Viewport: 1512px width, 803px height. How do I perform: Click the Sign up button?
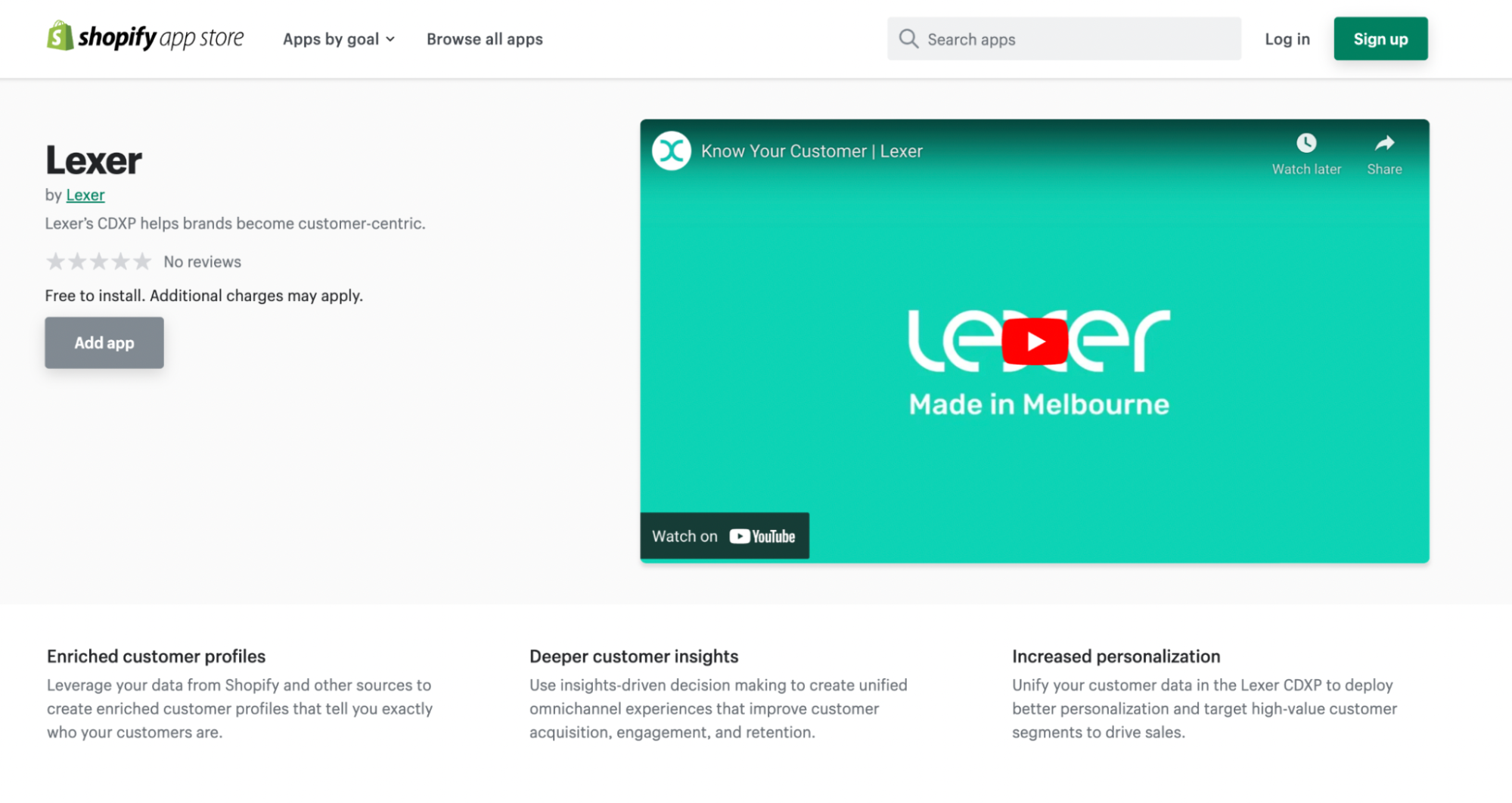tap(1380, 39)
